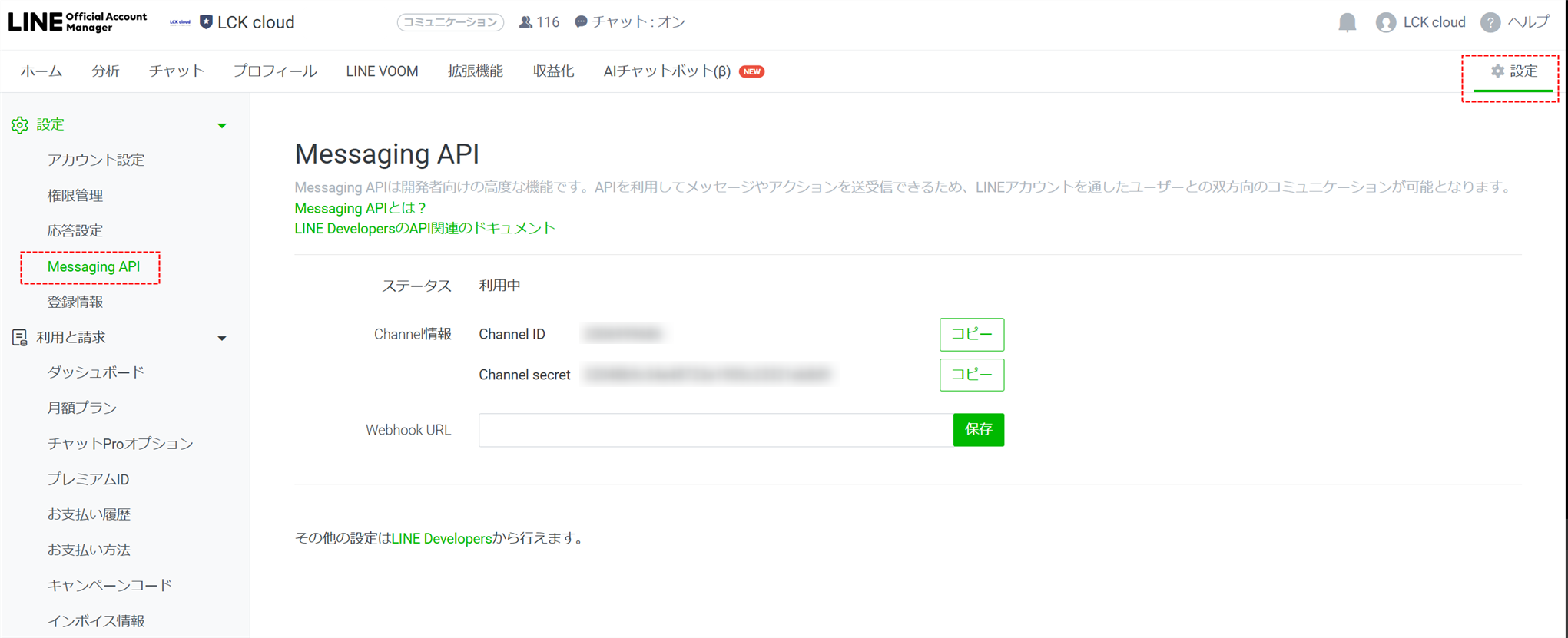The width and height of the screenshot is (1568, 638).
Task: Copy the Channel secret
Action: pos(971,375)
